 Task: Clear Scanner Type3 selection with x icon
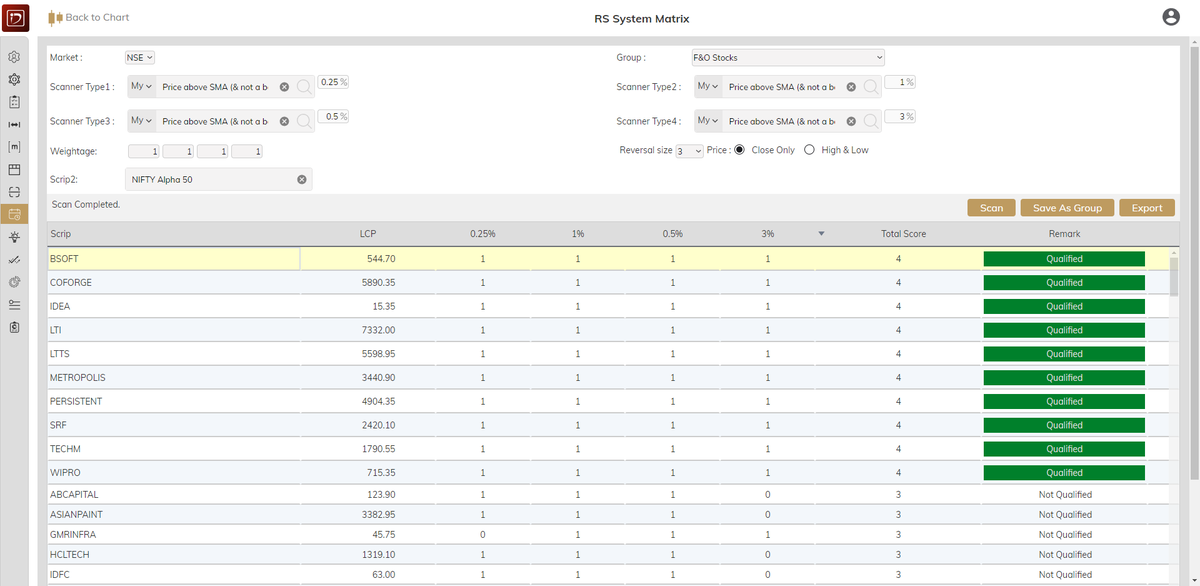click(284, 121)
